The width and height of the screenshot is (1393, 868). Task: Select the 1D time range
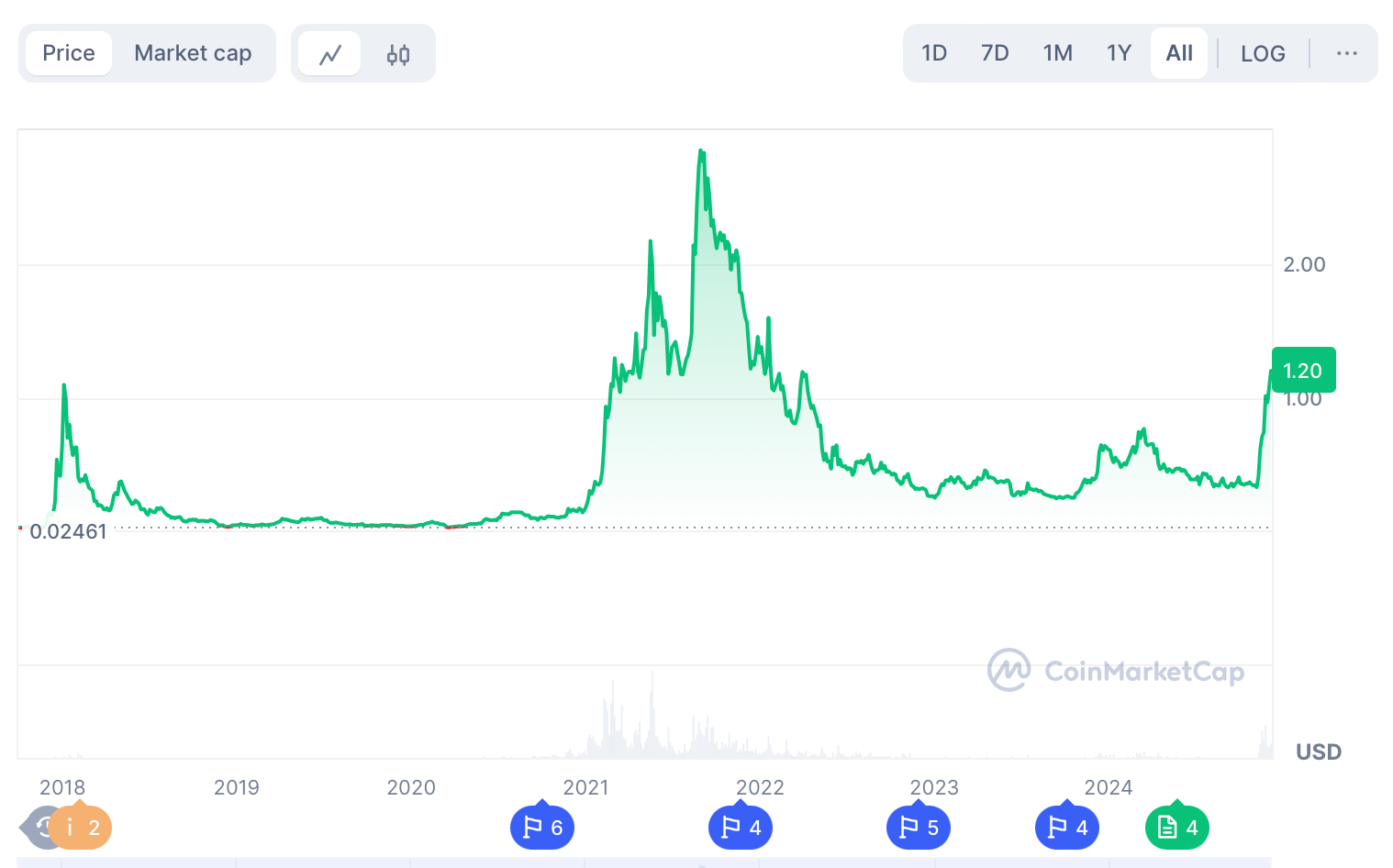[x=934, y=53]
